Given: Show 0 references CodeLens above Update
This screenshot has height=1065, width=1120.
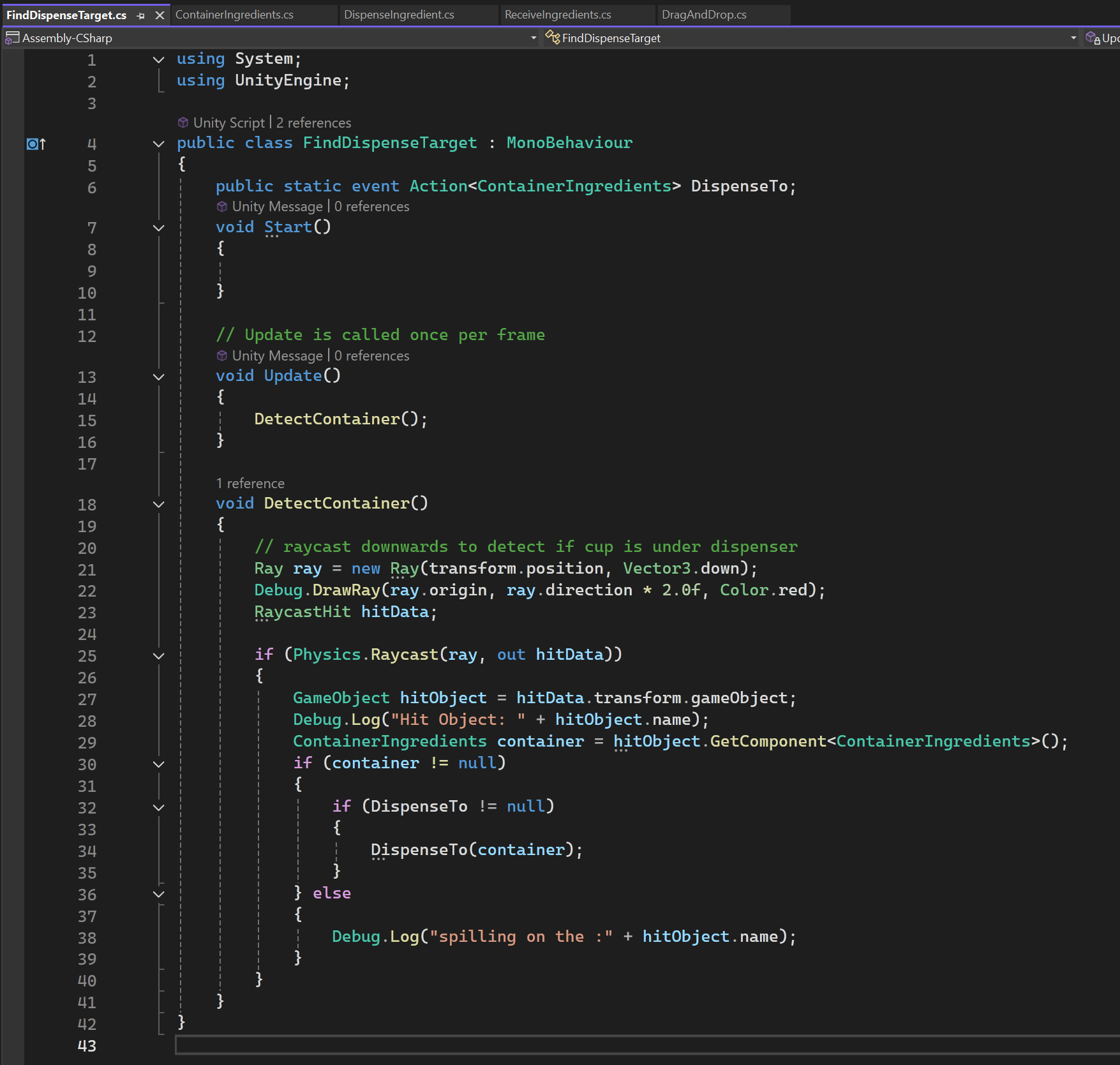Looking at the screenshot, I should click(371, 356).
